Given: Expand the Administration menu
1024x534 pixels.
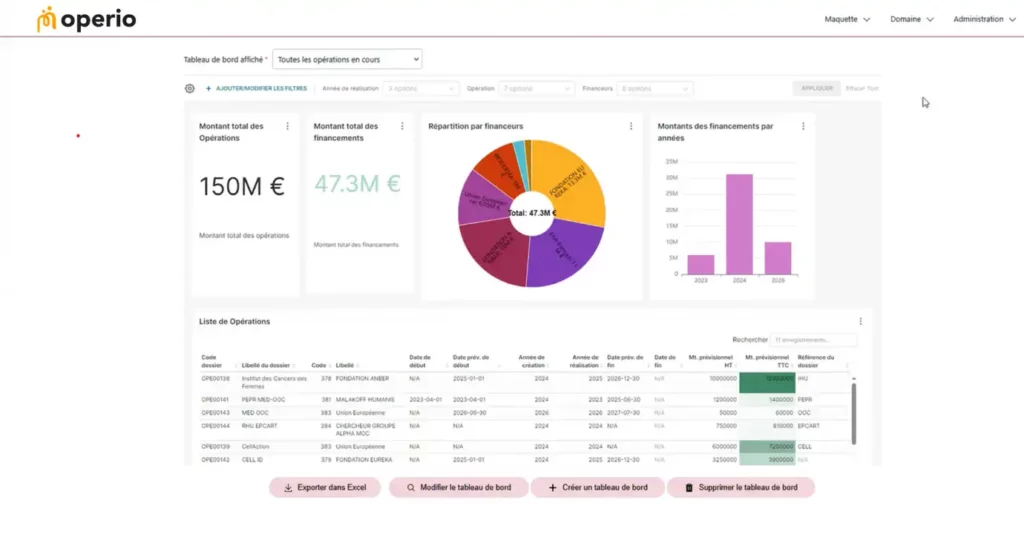Looking at the screenshot, I should click(x=984, y=19).
